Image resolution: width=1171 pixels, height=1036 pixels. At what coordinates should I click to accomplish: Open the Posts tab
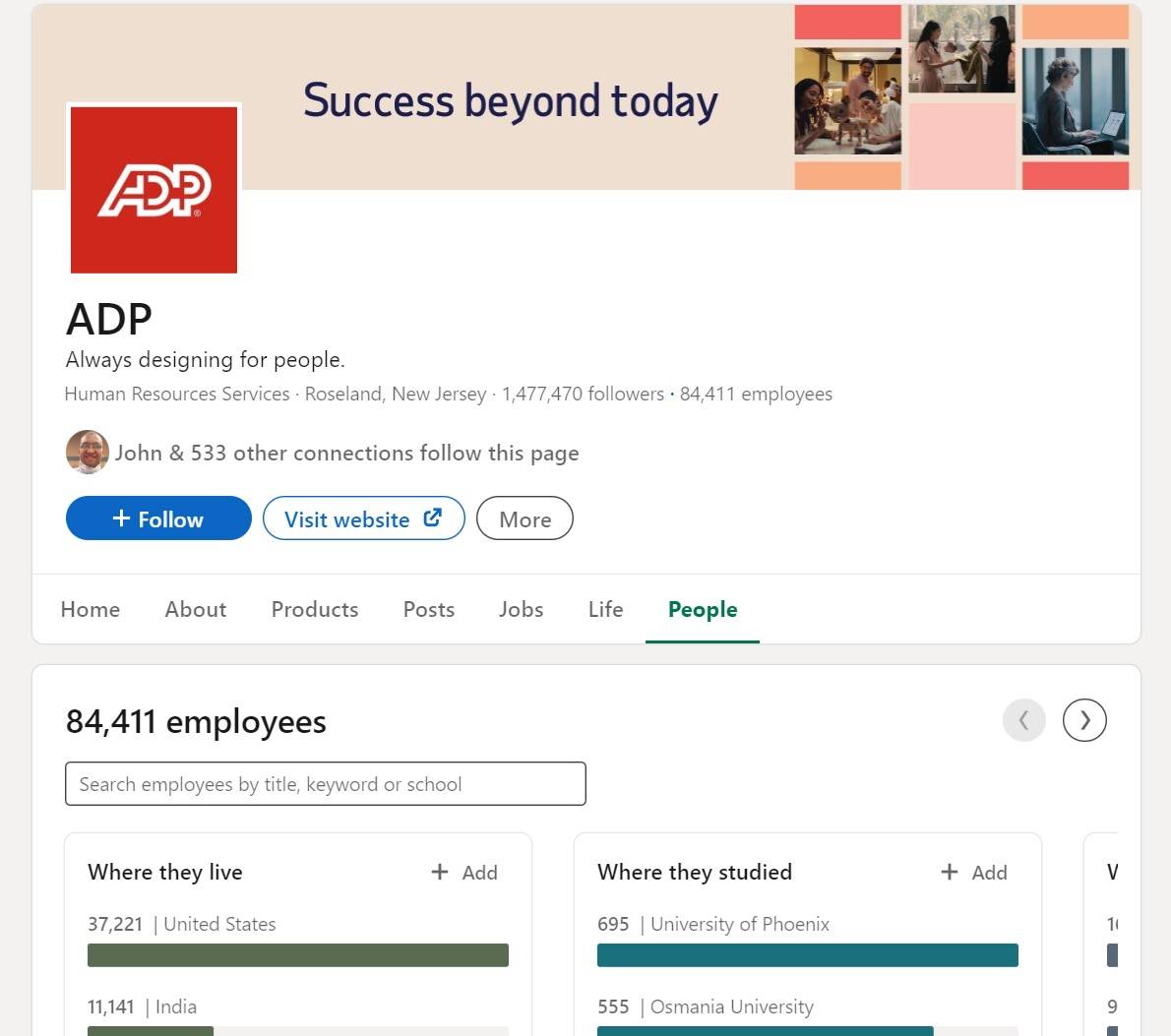pos(429,610)
